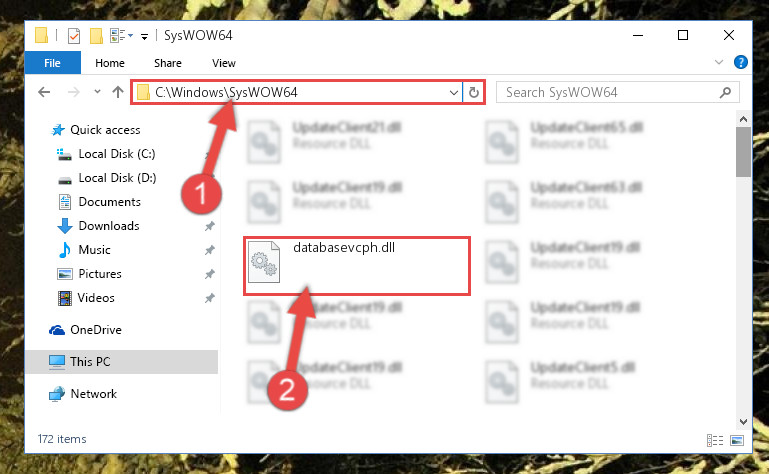Open the Share ribbon tab
Viewport: 769px width, 474px height.
tap(168, 63)
